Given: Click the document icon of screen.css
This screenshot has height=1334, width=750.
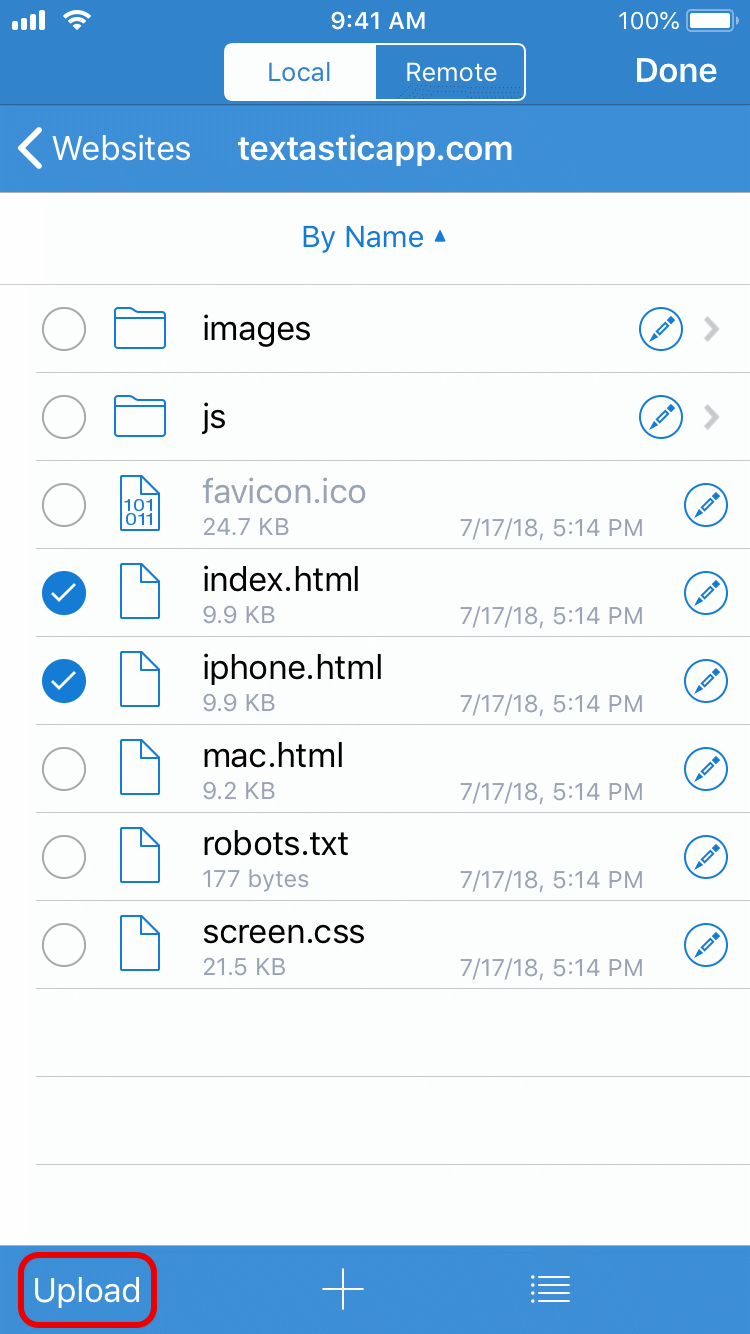Looking at the screenshot, I should click(140, 945).
